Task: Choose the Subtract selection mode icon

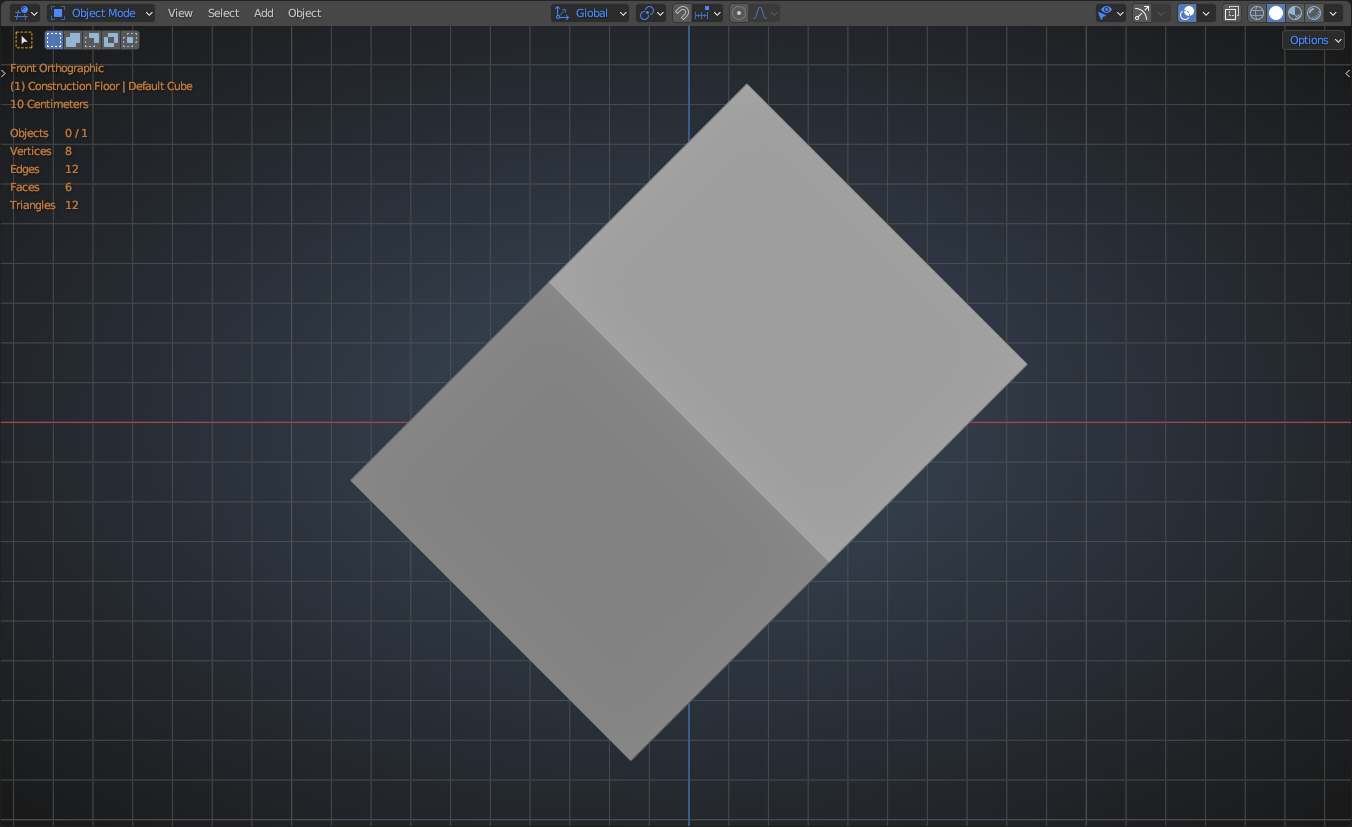Action: pyautogui.click(x=92, y=40)
